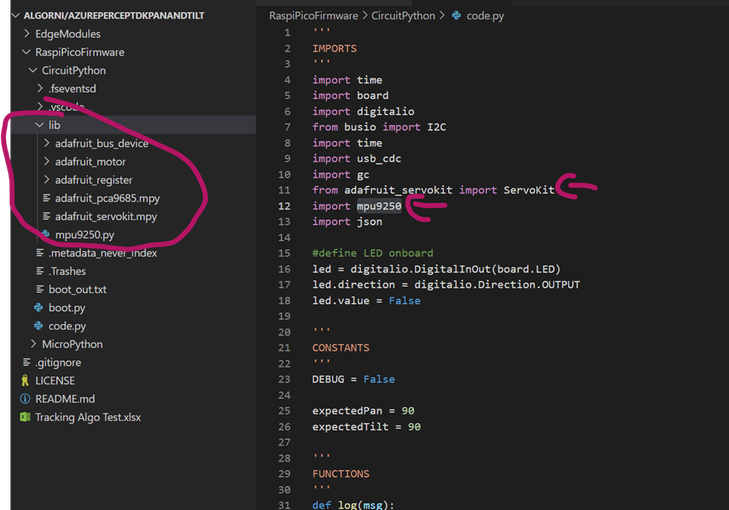
Task: Collapse the CircuitPython folder chevron
Action: pos(33,70)
